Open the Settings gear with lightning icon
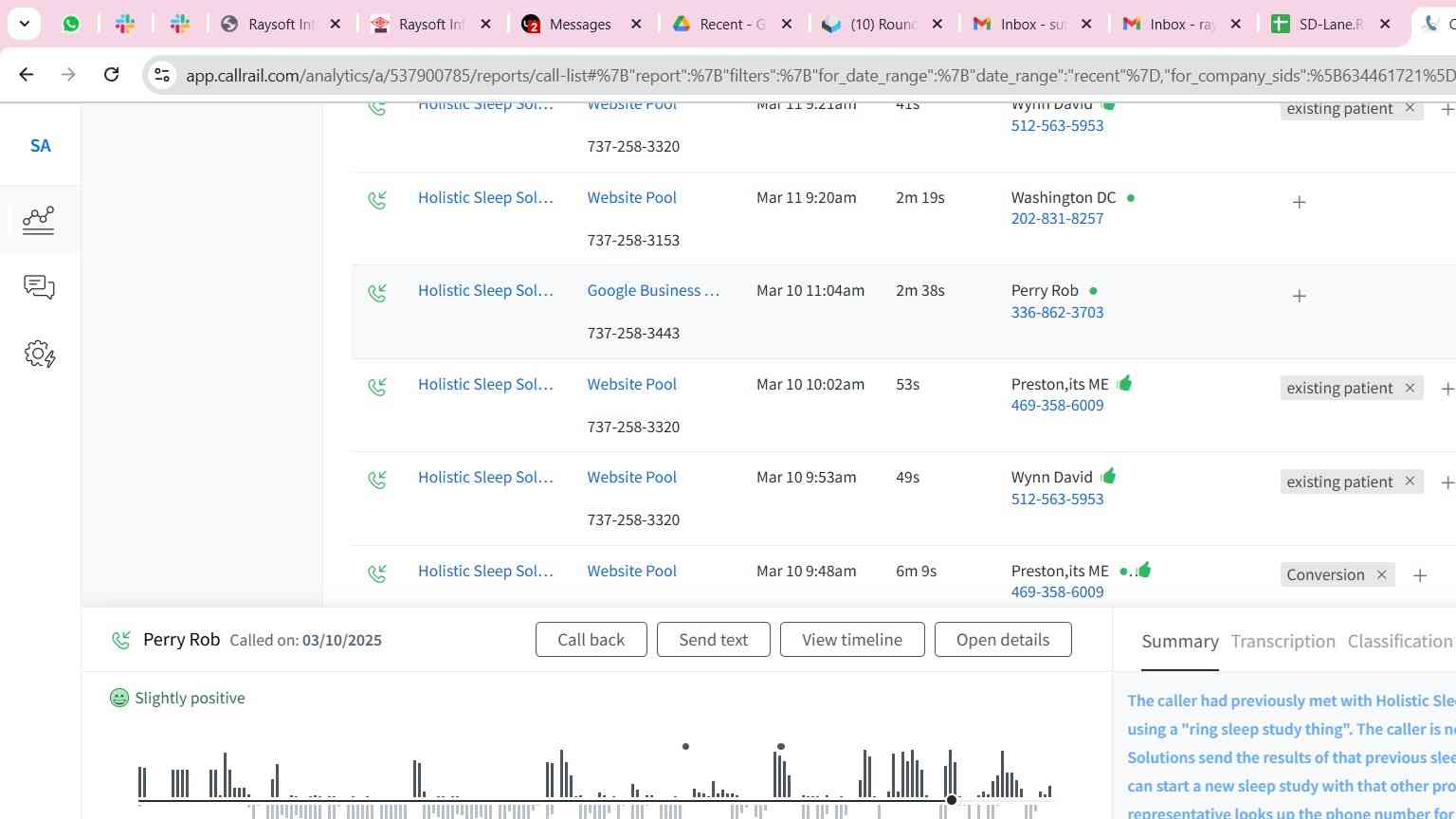The width and height of the screenshot is (1456, 819). coord(40,355)
